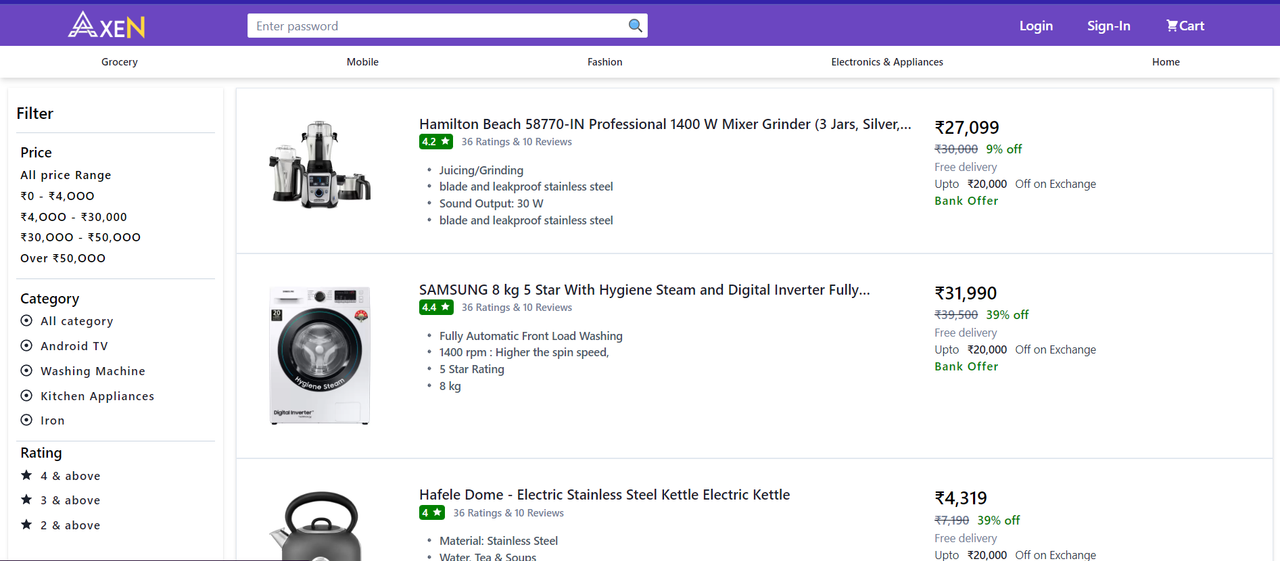Click the Login link
Screen dimensions: 1280x561
1036,26
